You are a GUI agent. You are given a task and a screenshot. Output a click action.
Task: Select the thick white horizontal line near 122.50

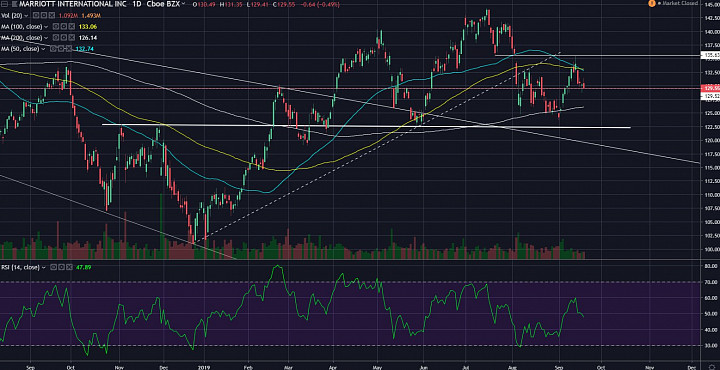(x=366, y=126)
